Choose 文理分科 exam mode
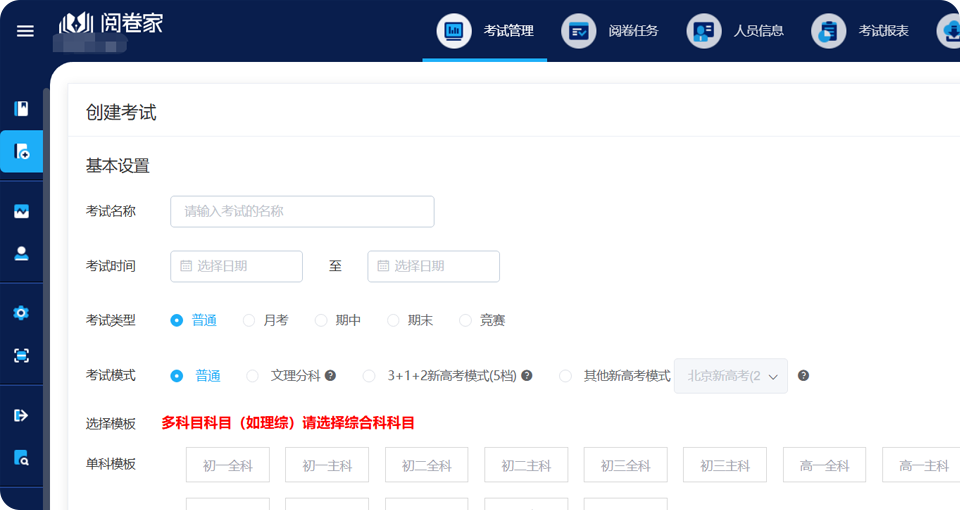Image resolution: width=960 pixels, height=510 pixels. tap(253, 376)
